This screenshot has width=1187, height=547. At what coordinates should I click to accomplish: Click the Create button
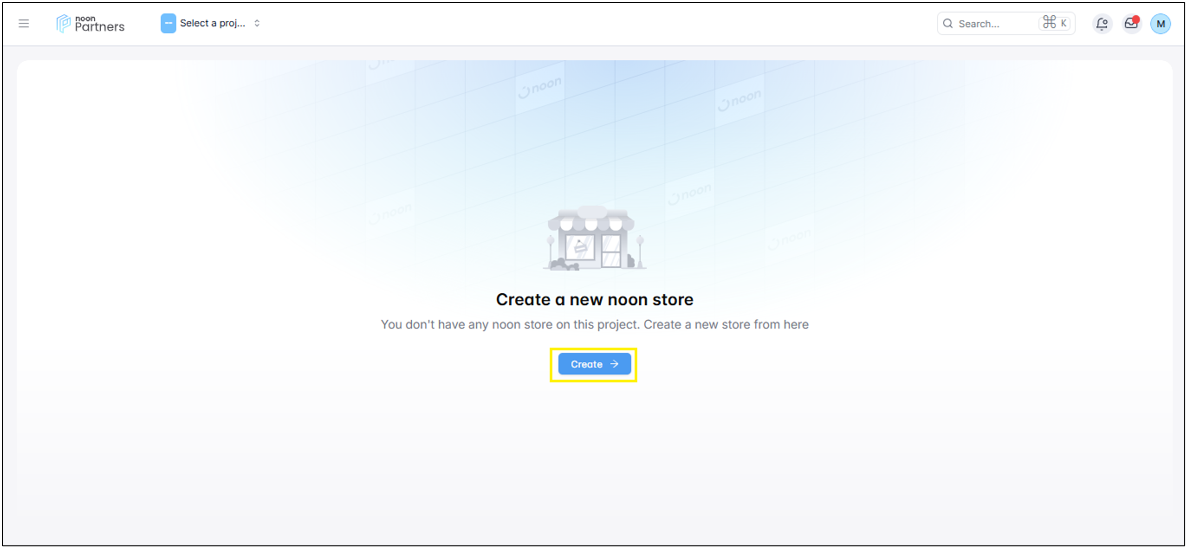(594, 364)
